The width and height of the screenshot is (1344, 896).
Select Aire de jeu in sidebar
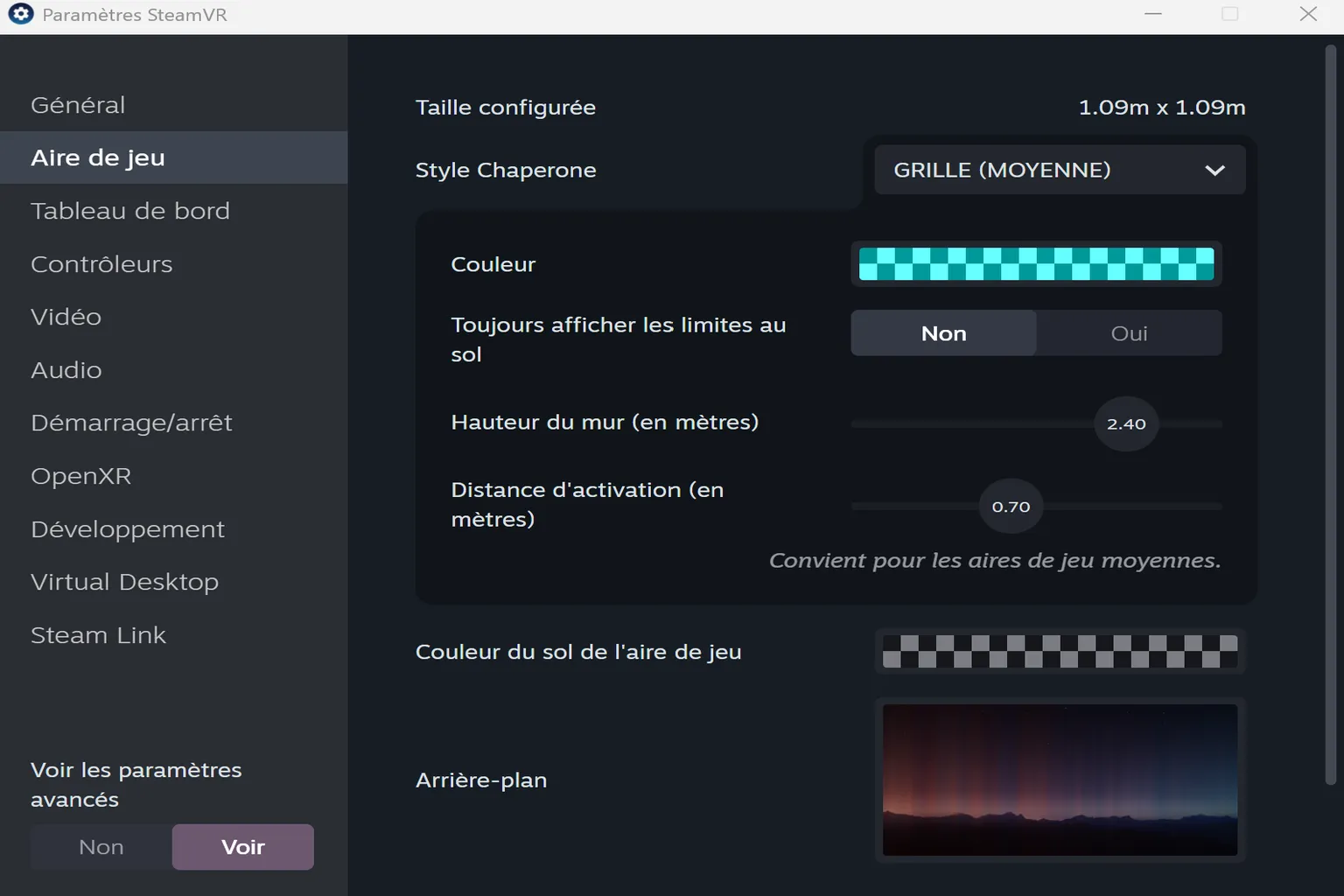(173, 157)
